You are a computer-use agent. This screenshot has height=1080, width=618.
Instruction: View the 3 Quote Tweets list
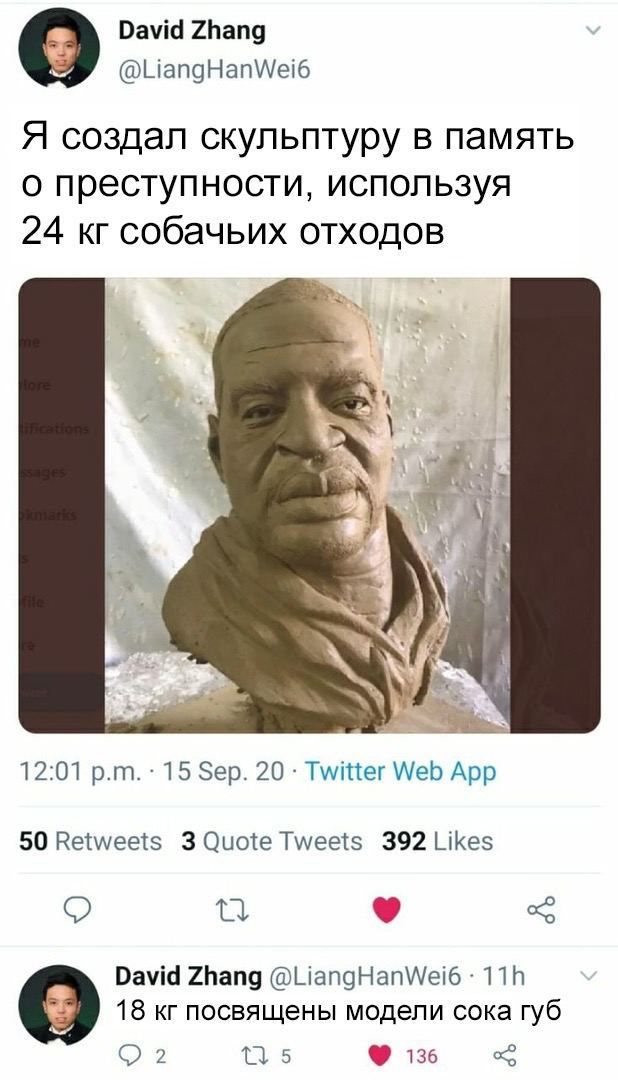271,841
